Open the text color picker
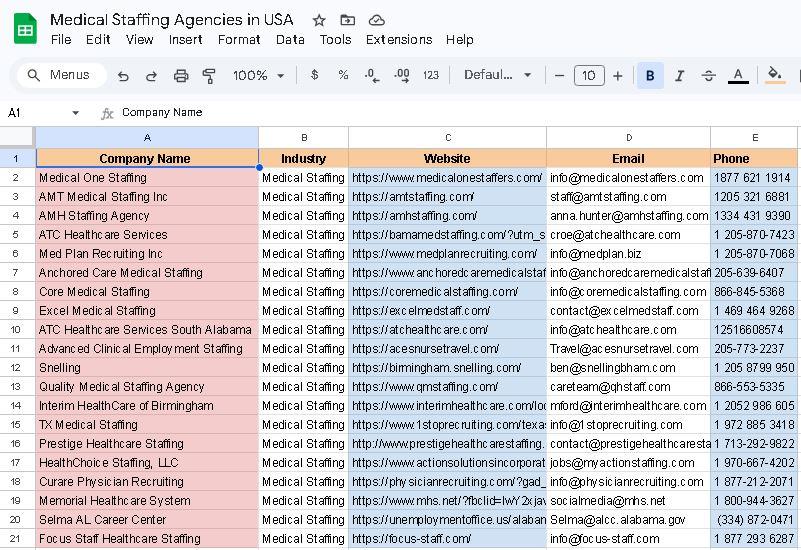The image size is (801, 550). pos(738,76)
